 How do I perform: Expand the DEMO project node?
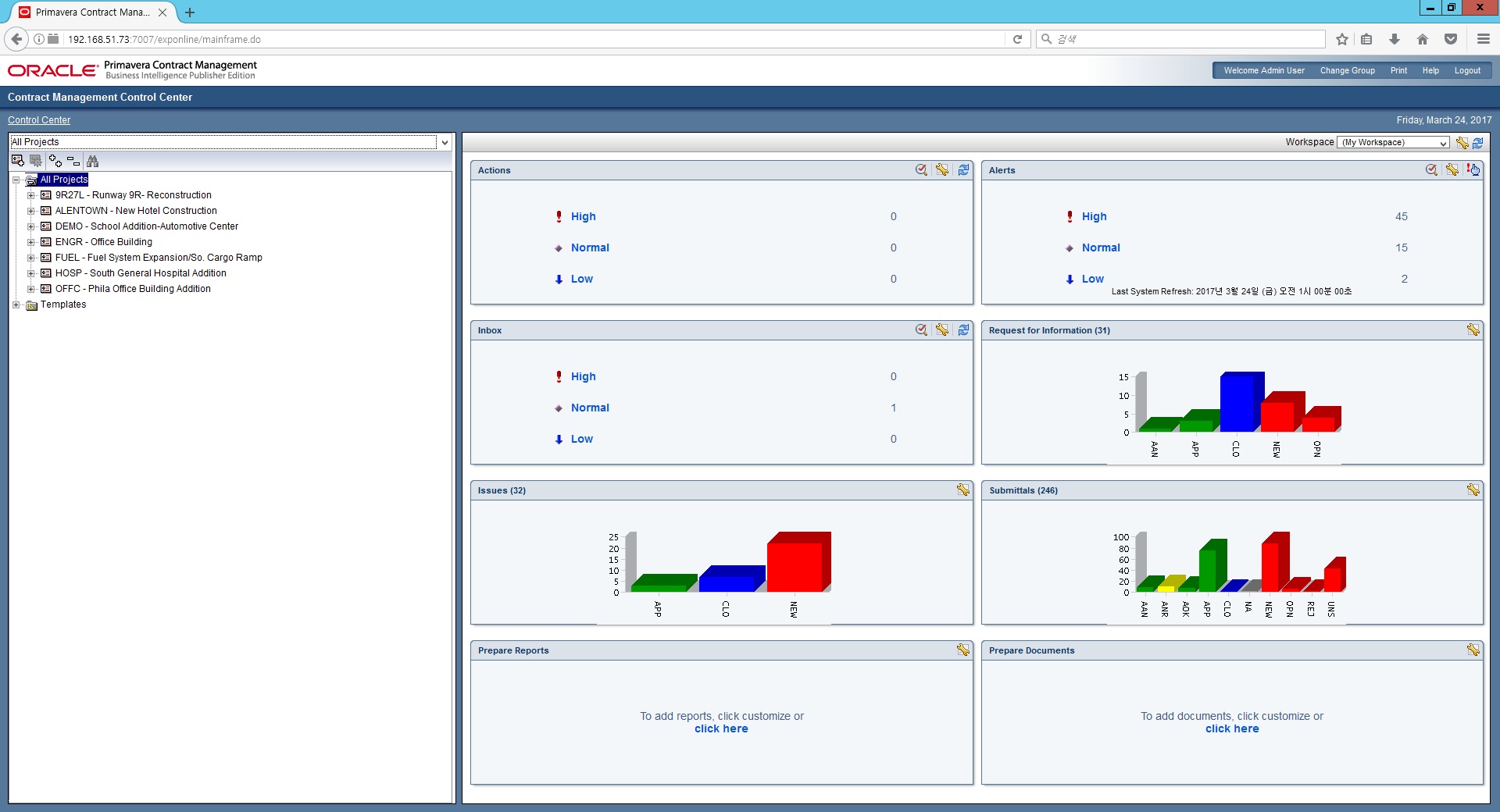(x=30, y=226)
